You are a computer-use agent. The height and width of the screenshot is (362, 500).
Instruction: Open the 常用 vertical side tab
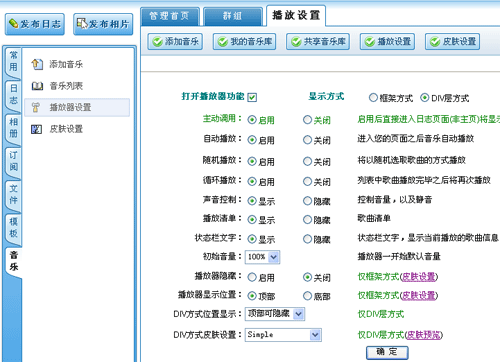[13, 61]
